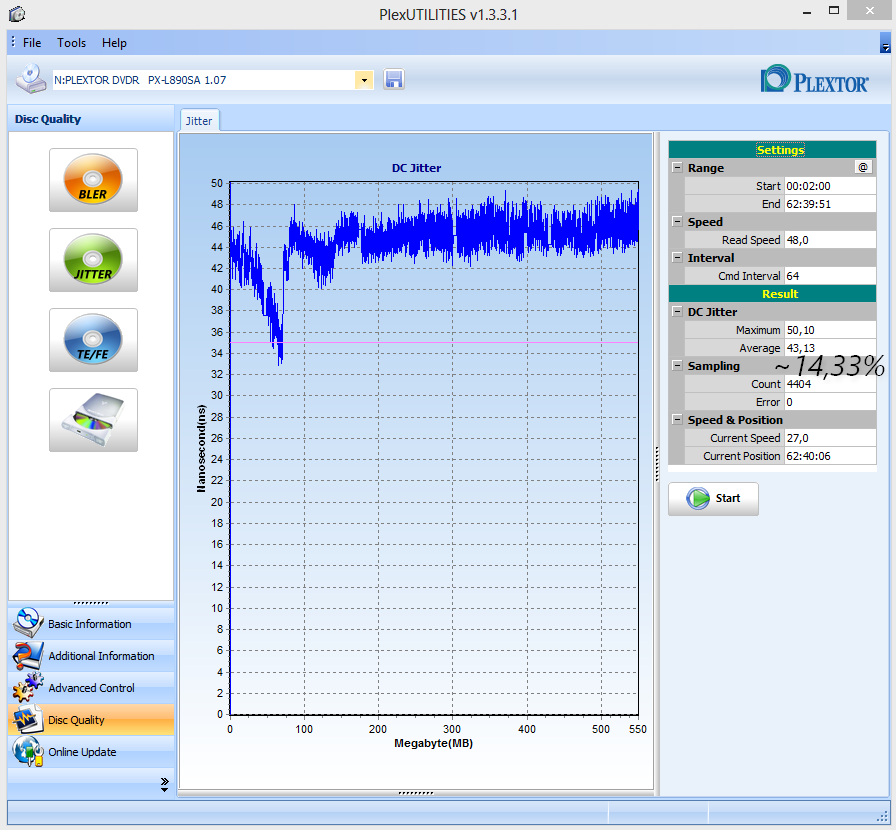Open the Help menu
The image size is (896, 830).
click(x=114, y=43)
